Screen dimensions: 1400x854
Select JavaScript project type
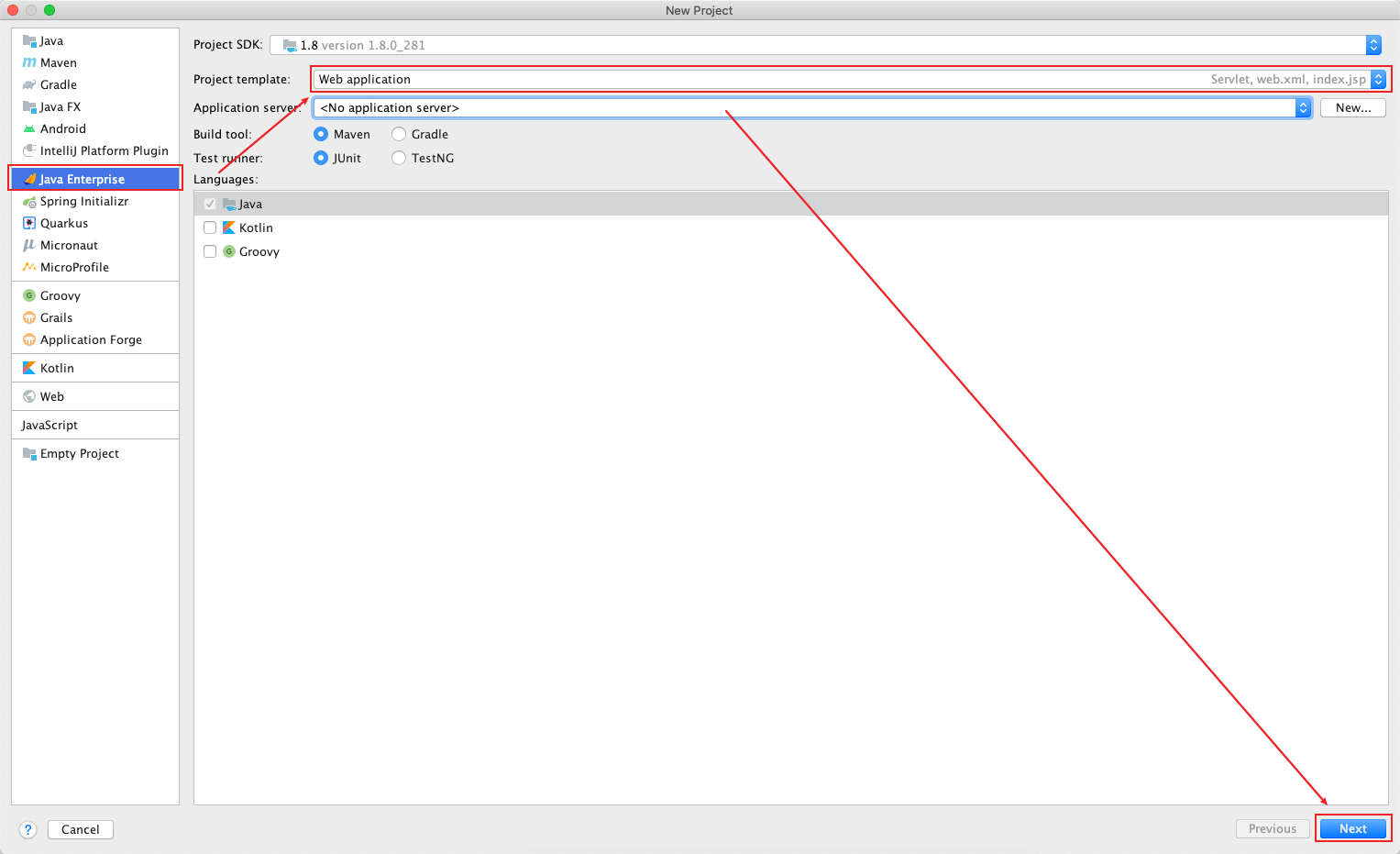pyautogui.click(x=95, y=425)
